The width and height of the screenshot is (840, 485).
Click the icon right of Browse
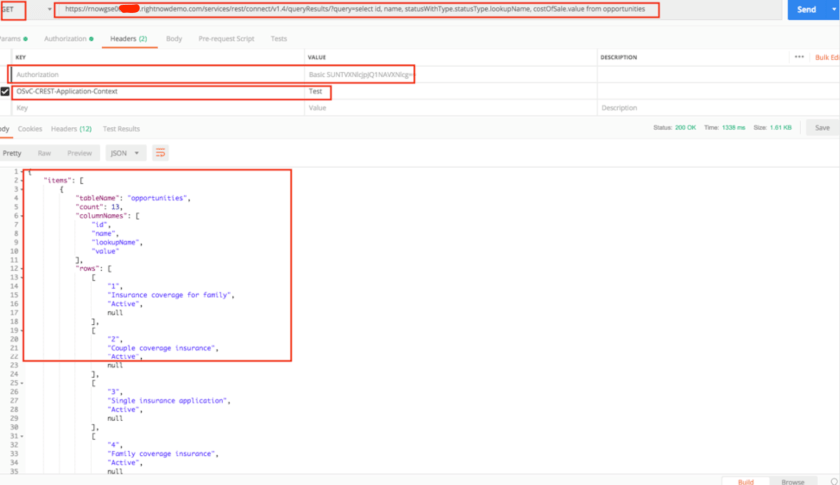coord(828,481)
